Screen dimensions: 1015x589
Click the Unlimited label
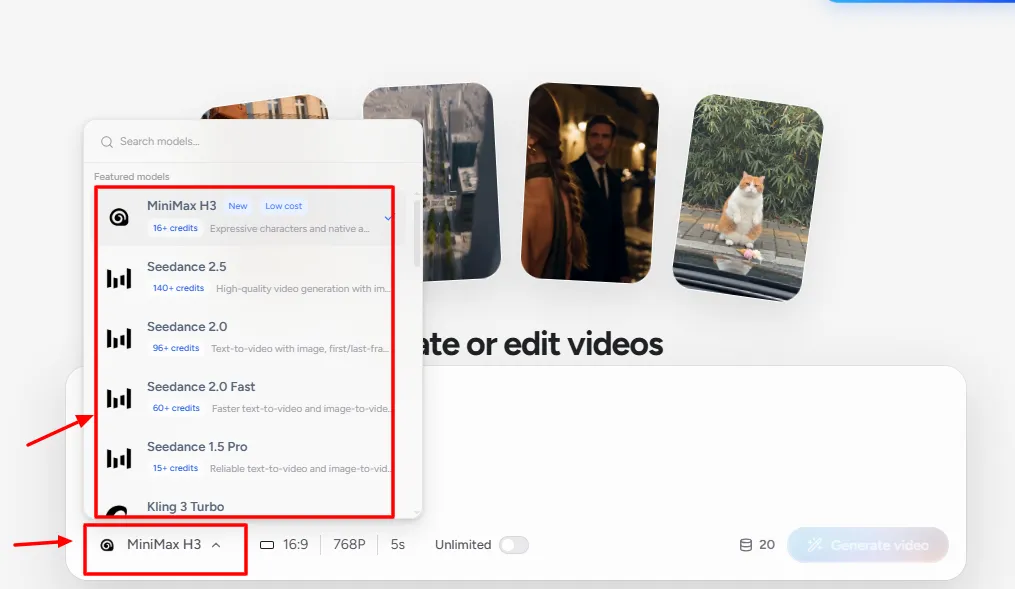click(x=463, y=545)
